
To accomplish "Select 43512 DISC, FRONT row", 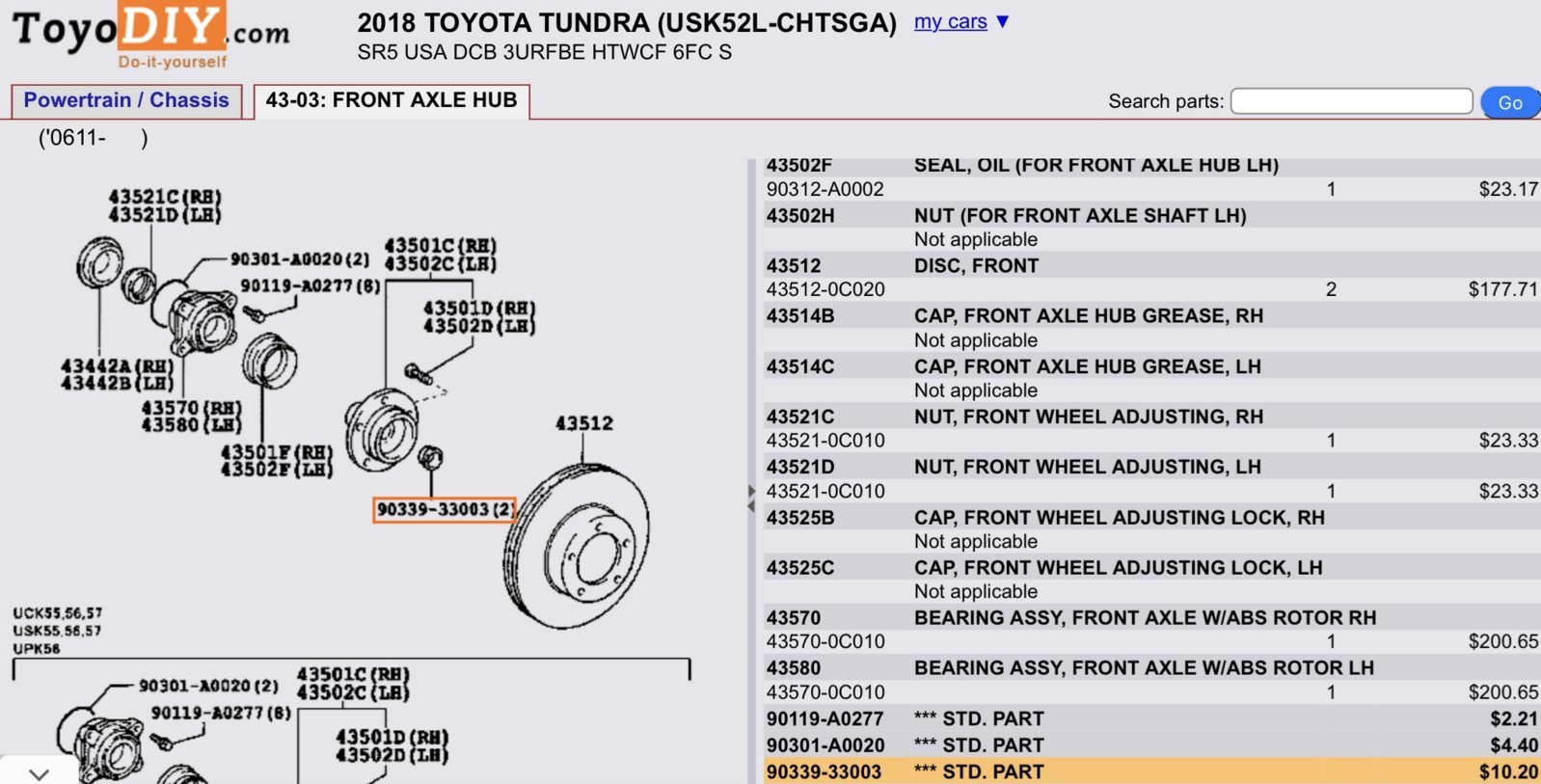I will pyautogui.click(x=1152, y=265).
